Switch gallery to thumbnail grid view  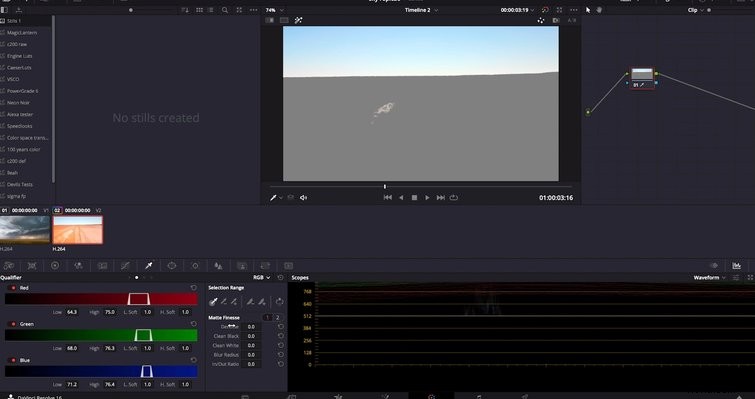199,10
